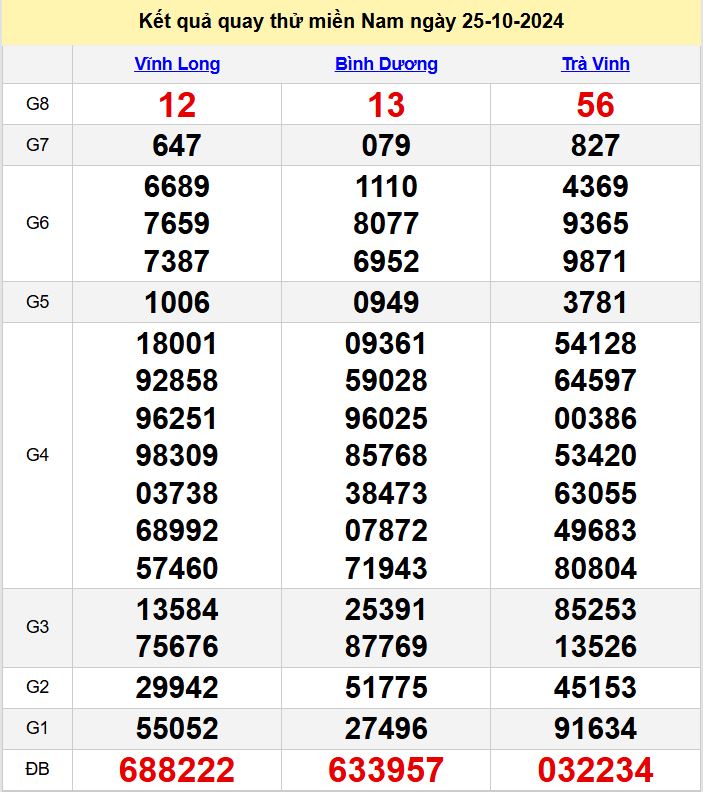Click G6 value 8077

tap(386, 224)
